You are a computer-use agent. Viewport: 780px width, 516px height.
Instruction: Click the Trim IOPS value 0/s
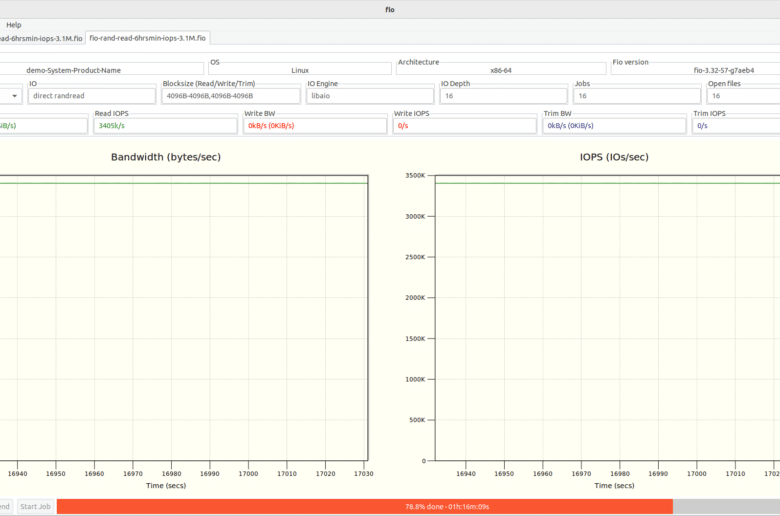pos(736,126)
